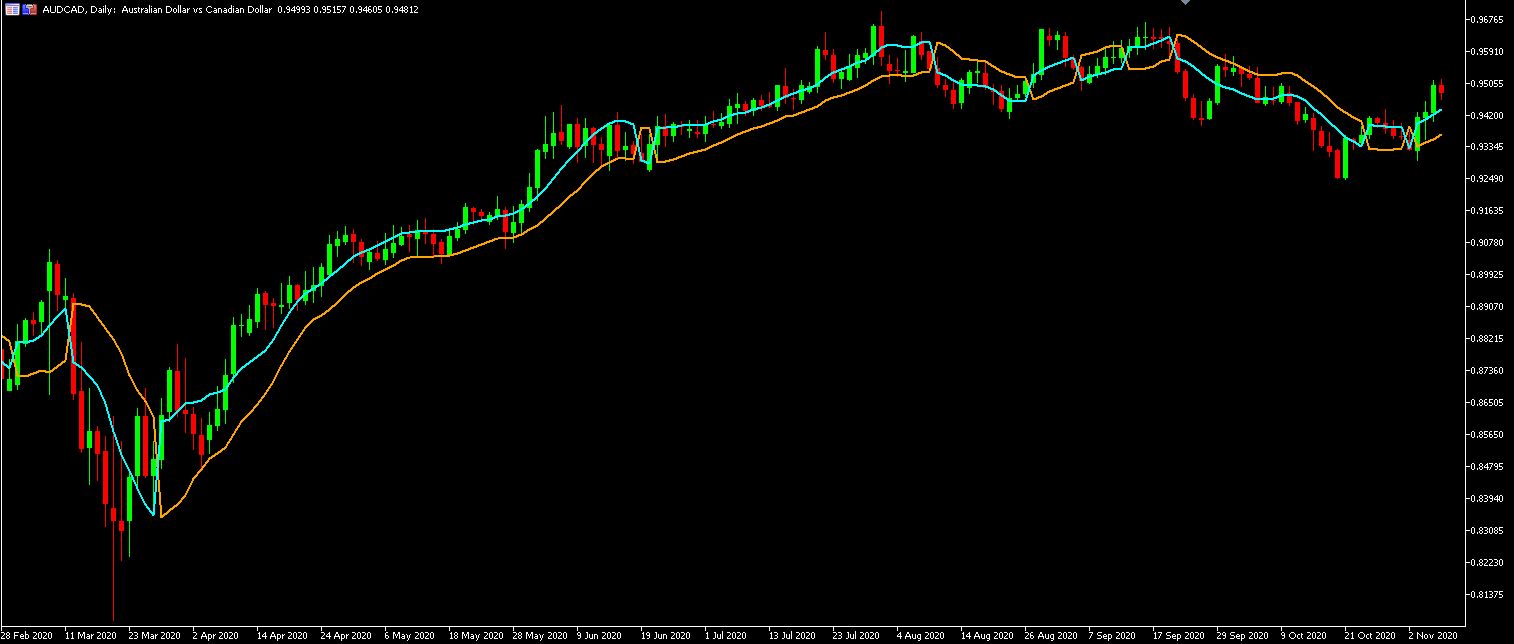
Task: Click the chart-with-pencil icon in the title bar
Action: (28, 9)
